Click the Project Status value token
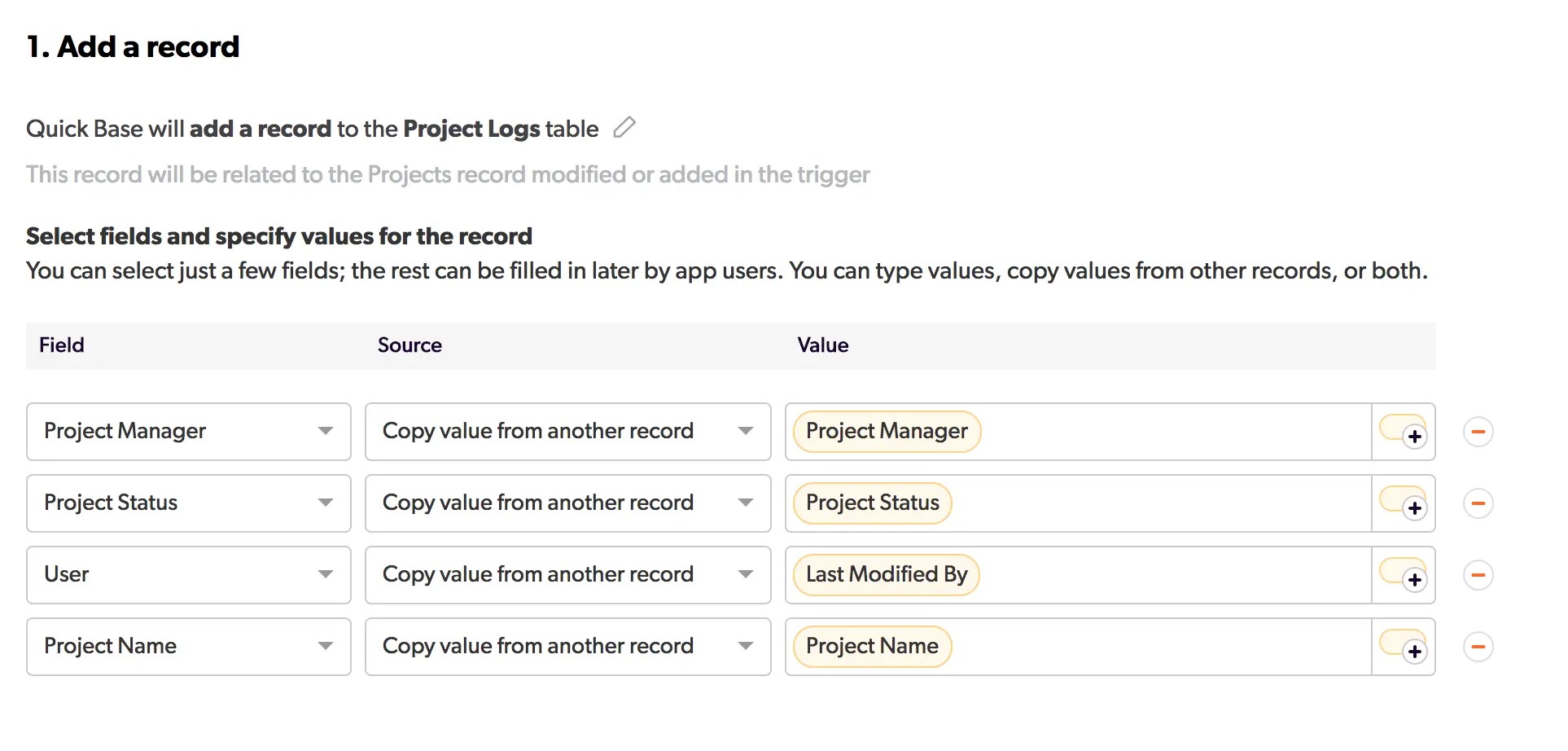 [872, 503]
